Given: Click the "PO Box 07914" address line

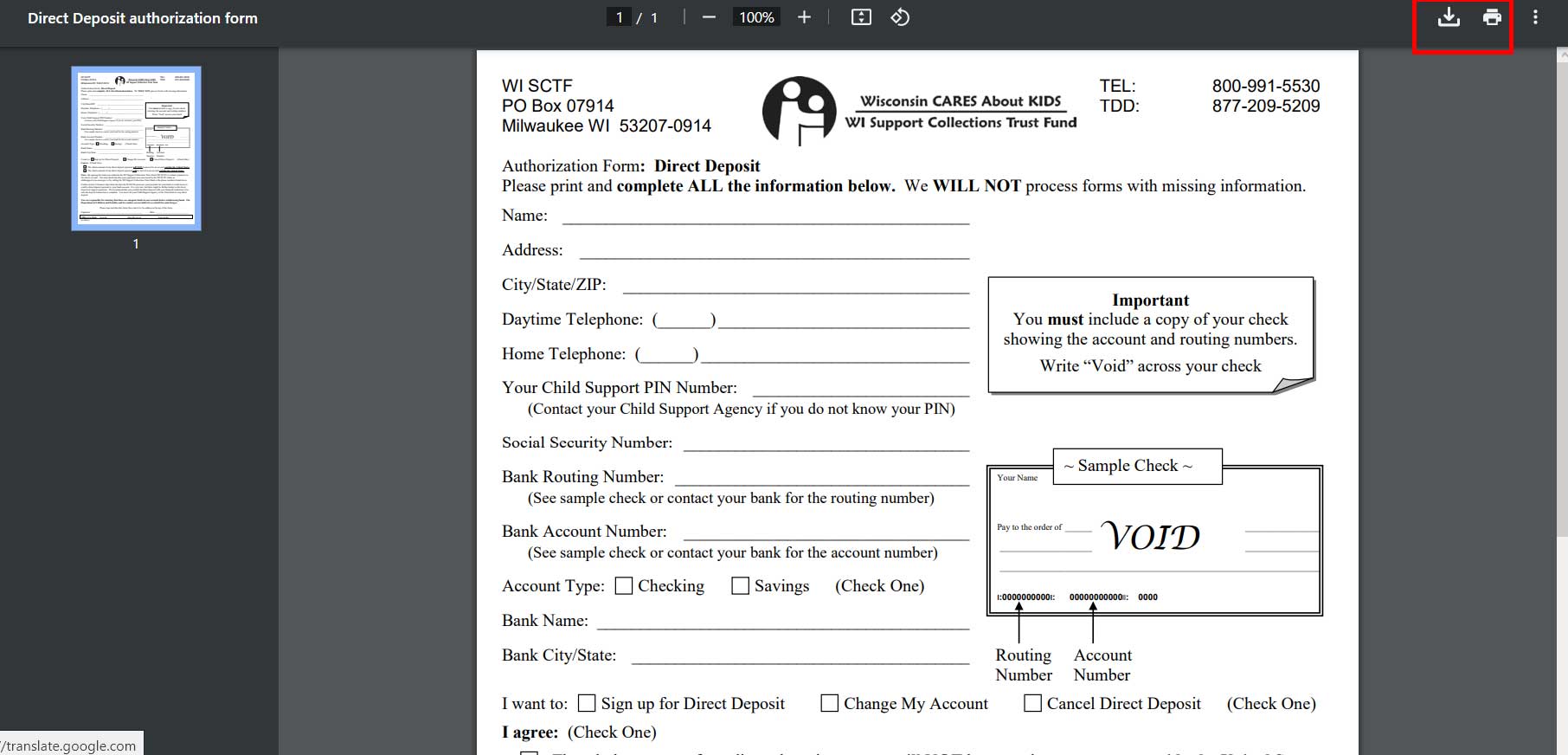Looking at the screenshot, I should click(558, 106).
